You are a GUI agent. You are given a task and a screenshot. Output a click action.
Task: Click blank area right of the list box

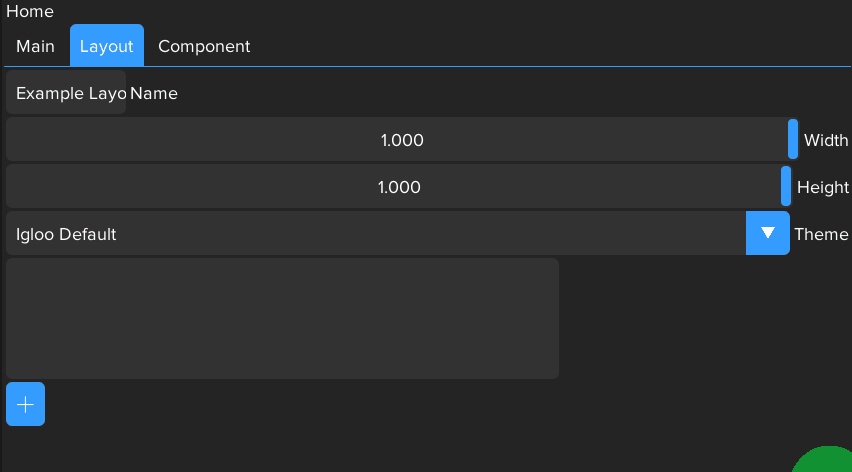pyautogui.click(x=700, y=318)
